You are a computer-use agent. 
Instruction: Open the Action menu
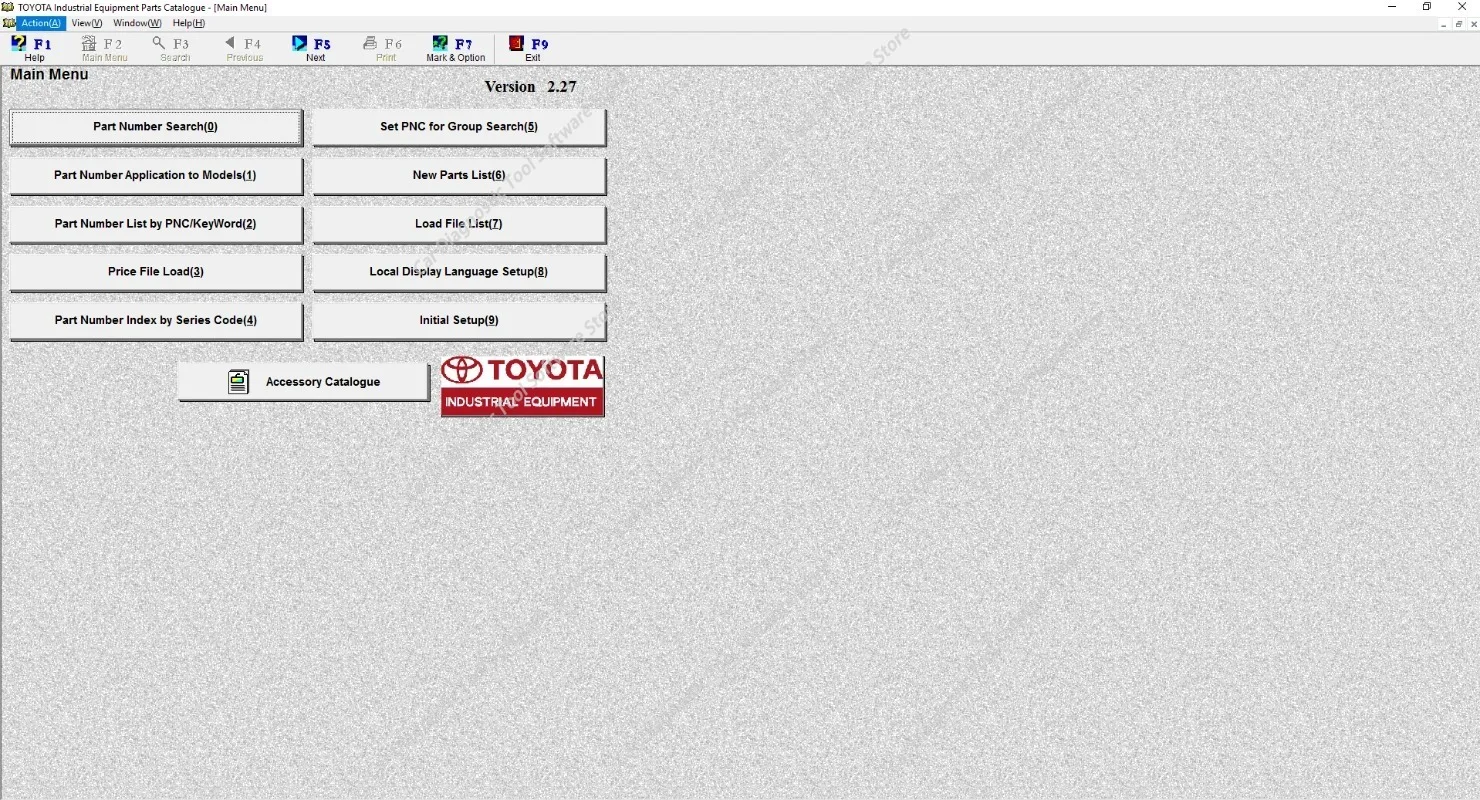pyautogui.click(x=41, y=23)
